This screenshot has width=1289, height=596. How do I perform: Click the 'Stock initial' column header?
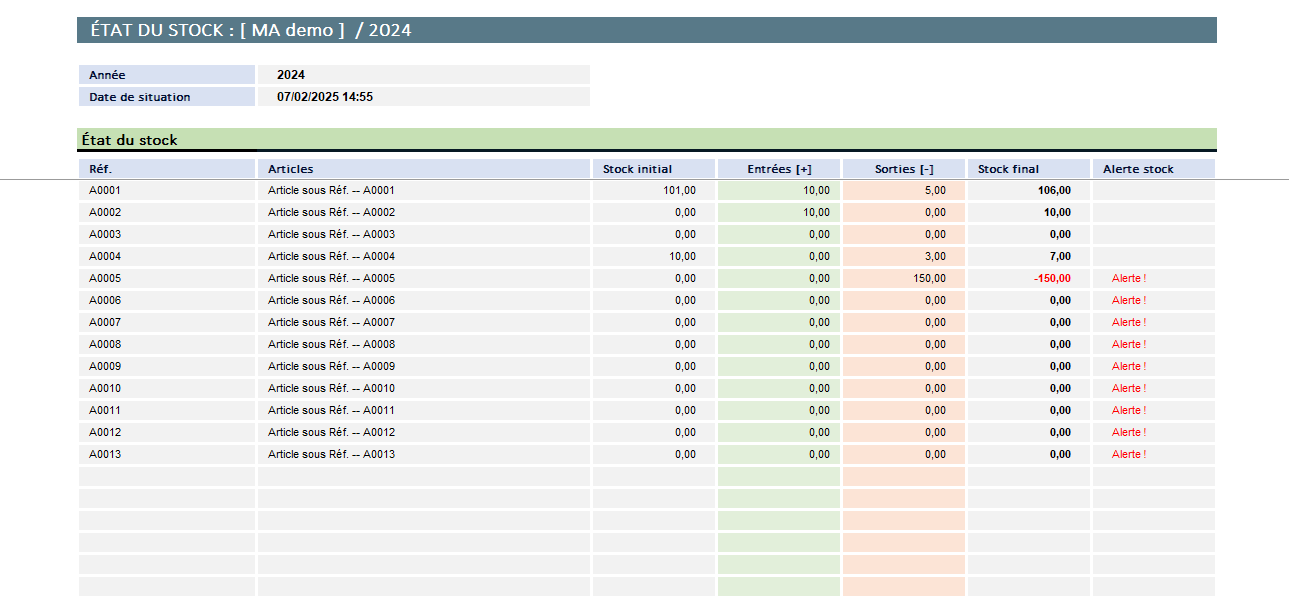coord(637,169)
